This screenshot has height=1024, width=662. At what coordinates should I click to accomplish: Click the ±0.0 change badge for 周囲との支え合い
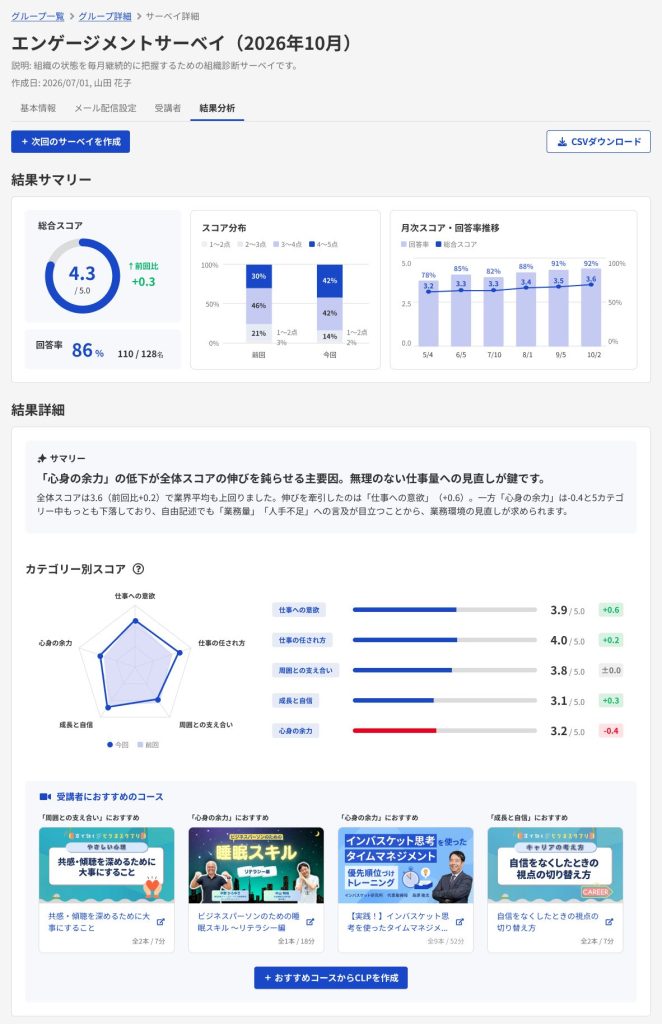pos(611,670)
